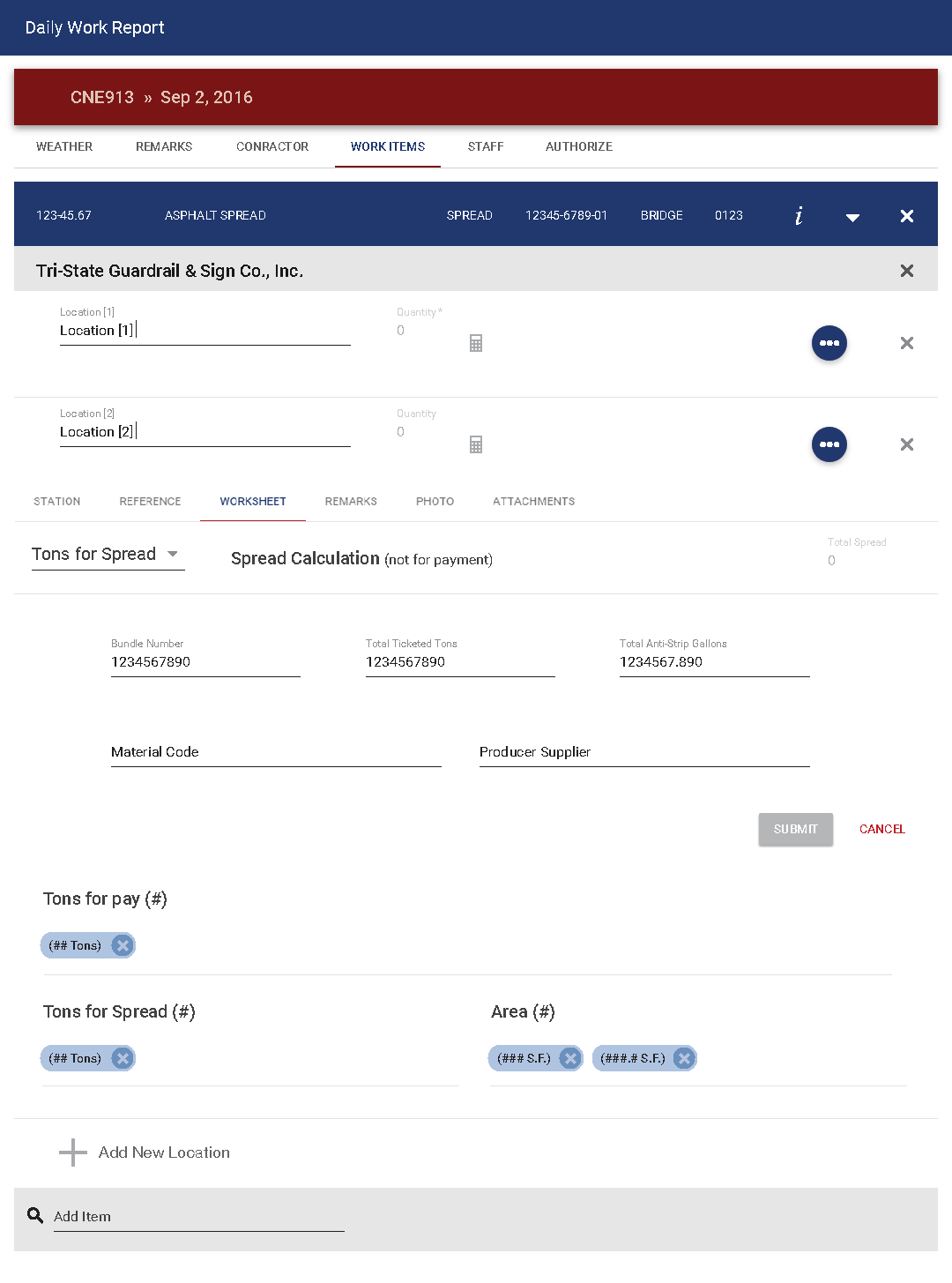Click the Tri-State Guardrail & Sign Co. title
Viewport: 952px width, 1283px height.
click(x=169, y=271)
